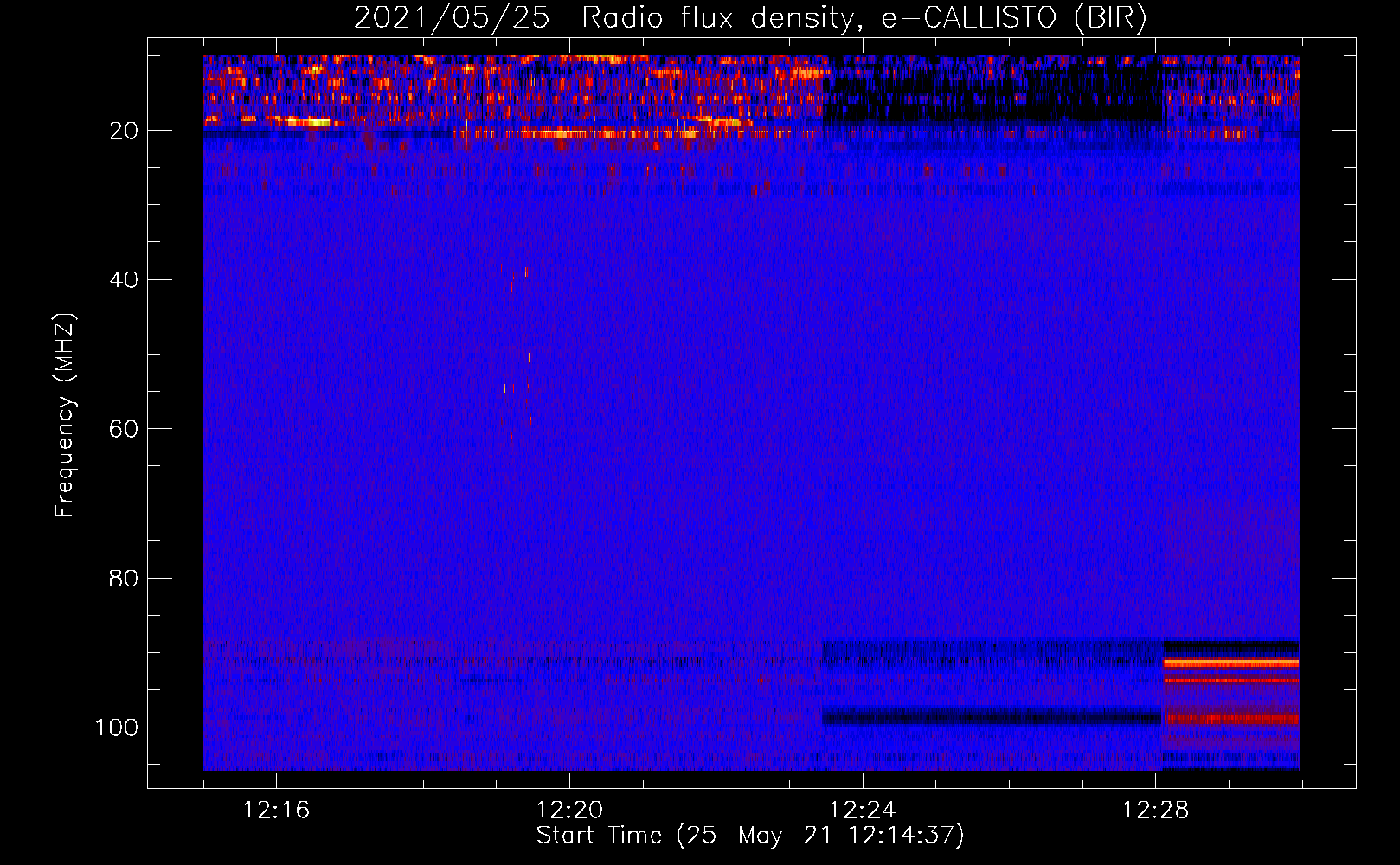Image resolution: width=1400 pixels, height=865 pixels.
Task: Click the 'Start Time (25-May-21 12:14:37)' label
Action: coord(750,836)
